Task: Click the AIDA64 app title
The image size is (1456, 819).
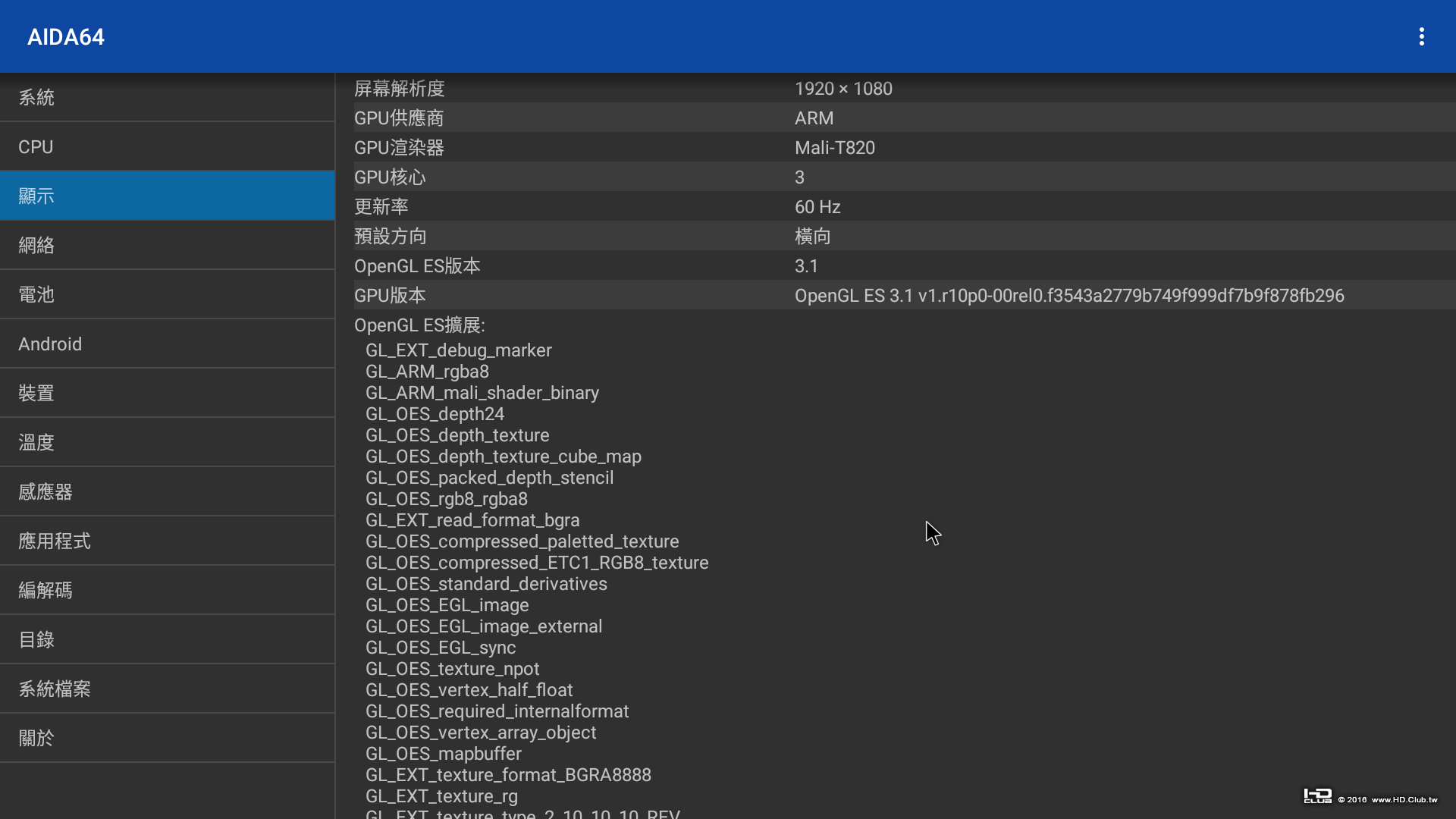Action: pyautogui.click(x=66, y=36)
